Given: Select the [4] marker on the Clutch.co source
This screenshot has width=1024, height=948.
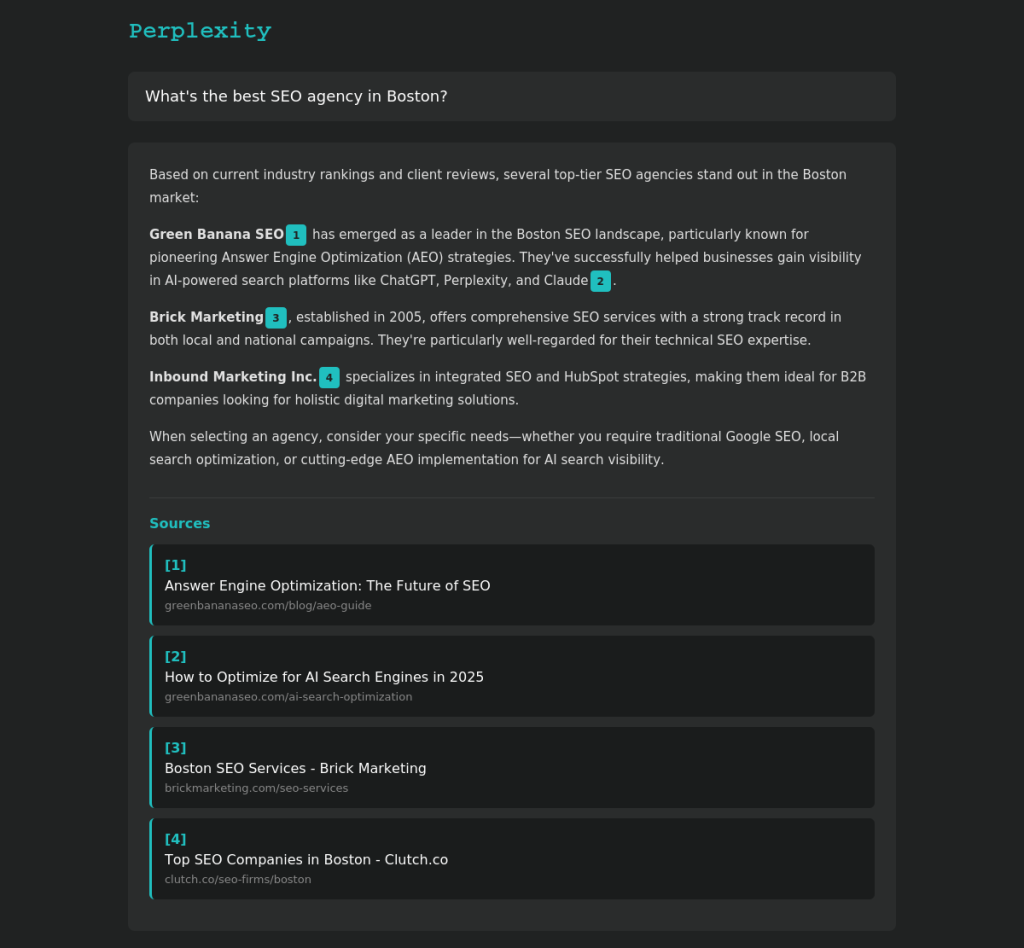Looking at the screenshot, I should [x=175, y=839].
